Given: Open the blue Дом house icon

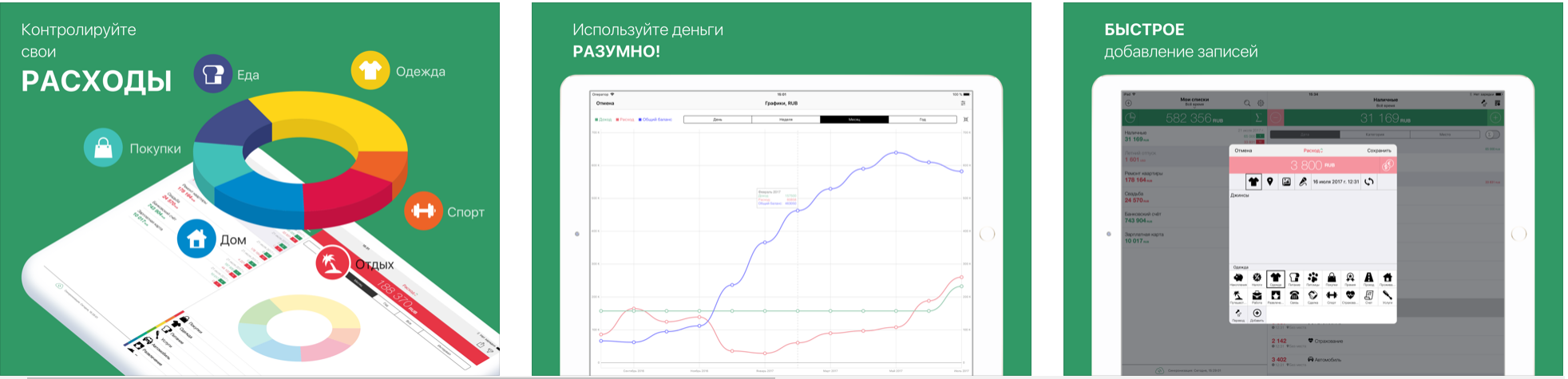Looking at the screenshot, I should click(x=196, y=239).
